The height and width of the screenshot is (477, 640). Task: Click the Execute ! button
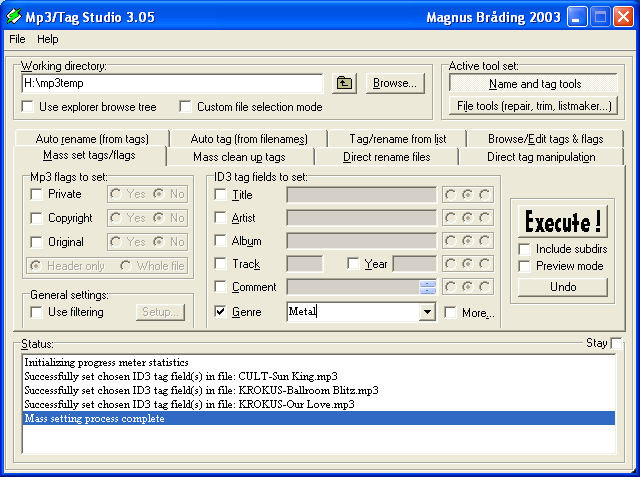coord(563,222)
